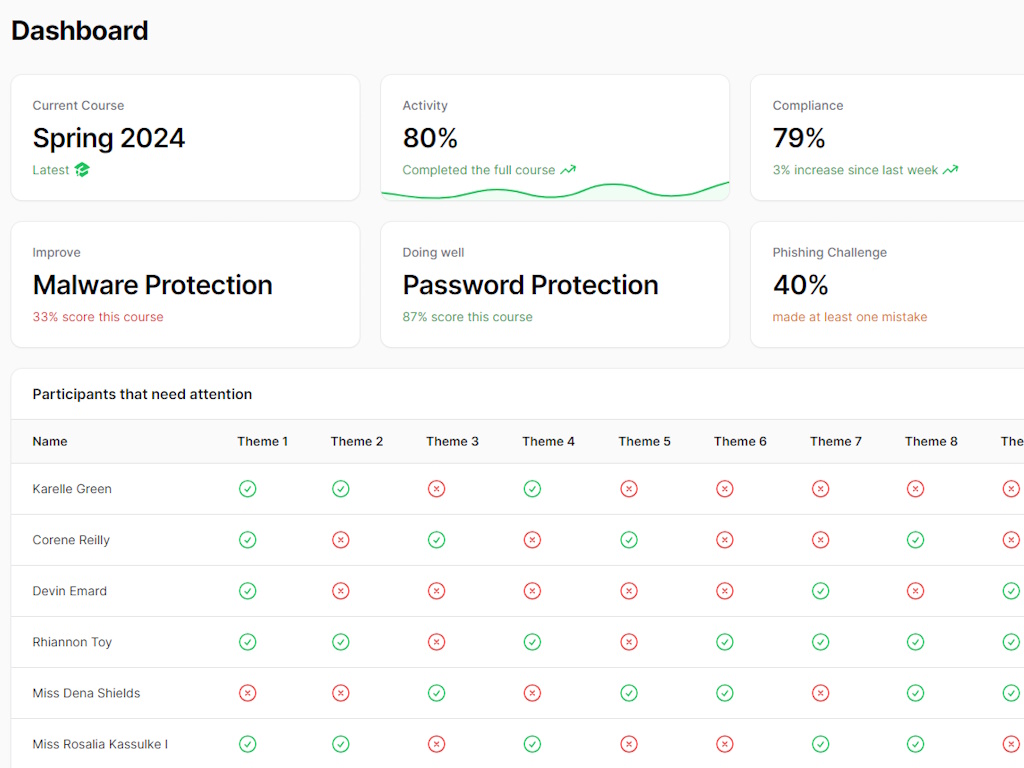The height and width of the screenshot is (768, 1024).
Task: Click the trending-up arrow in Activity card
Action: point(568,170)
